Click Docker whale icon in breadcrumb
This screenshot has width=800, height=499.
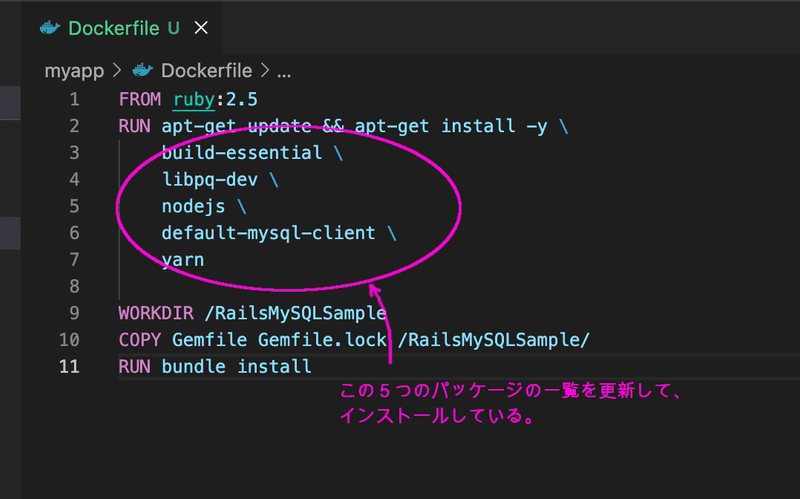point(143,70)
